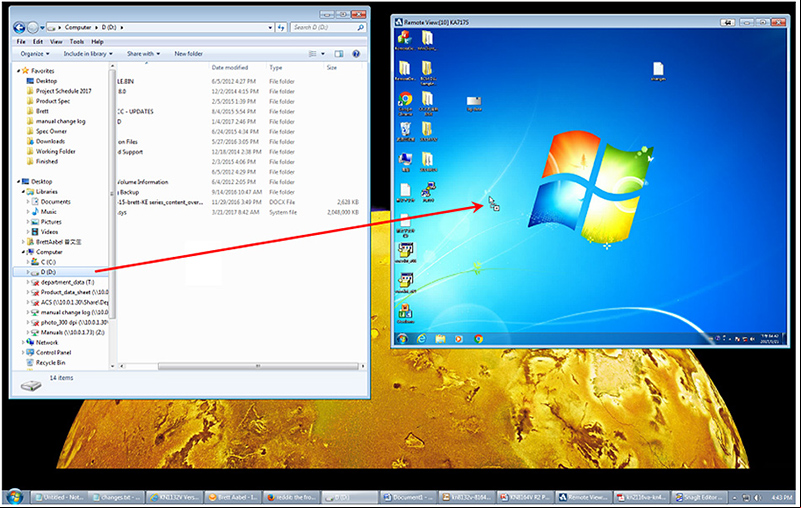Select drive C (C:) in tree

tap(48, 262)
